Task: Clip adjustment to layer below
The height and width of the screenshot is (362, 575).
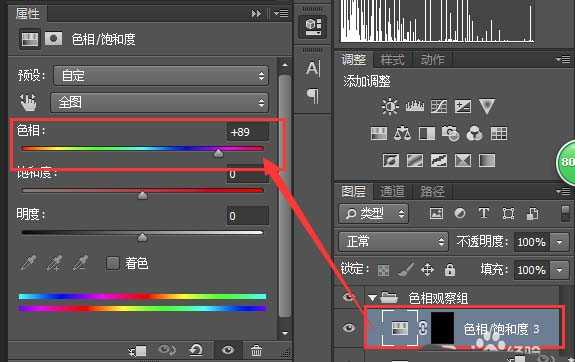Action: [x=138, y=351]
